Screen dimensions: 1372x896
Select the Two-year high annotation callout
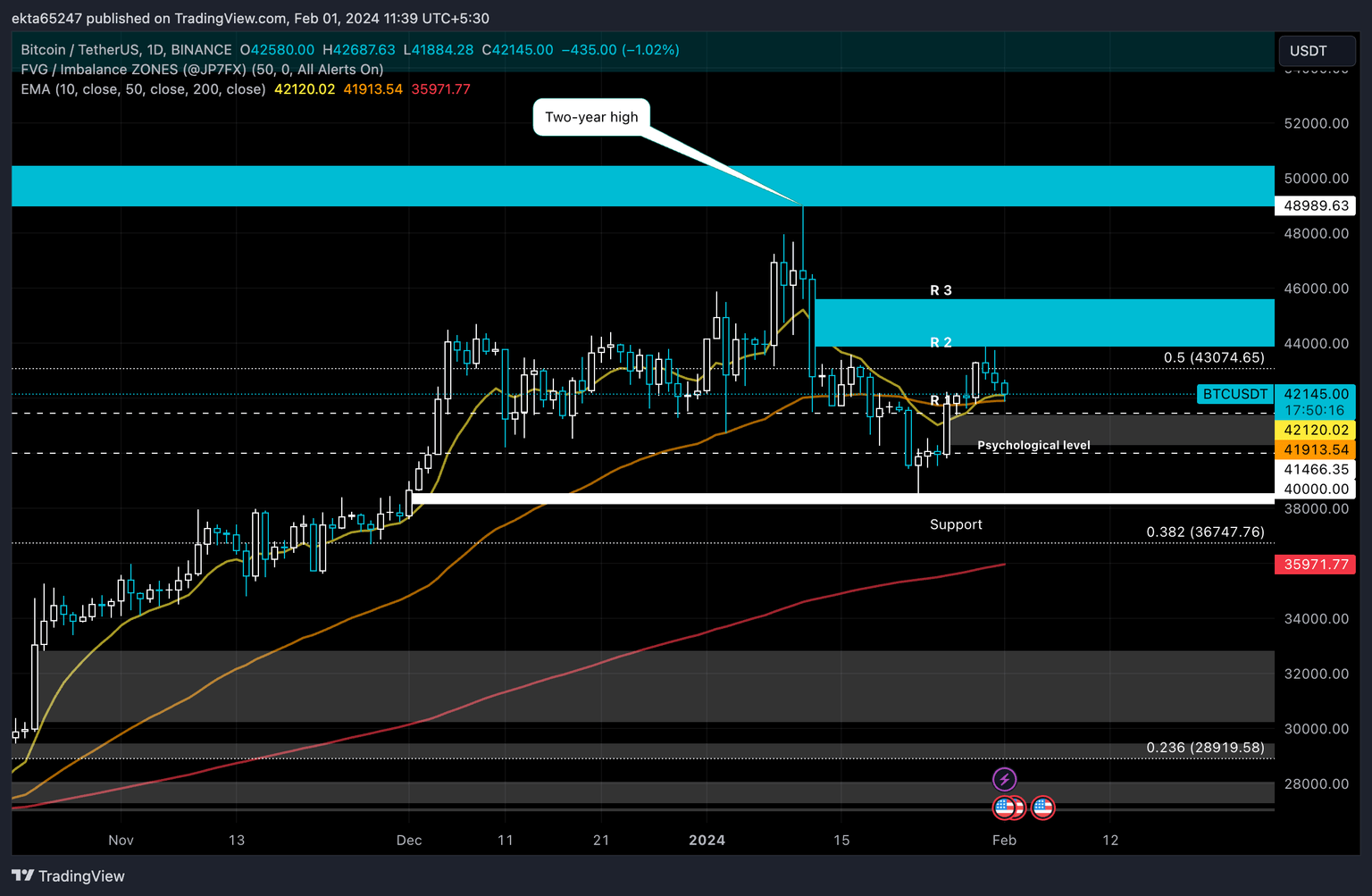(591, 116)
